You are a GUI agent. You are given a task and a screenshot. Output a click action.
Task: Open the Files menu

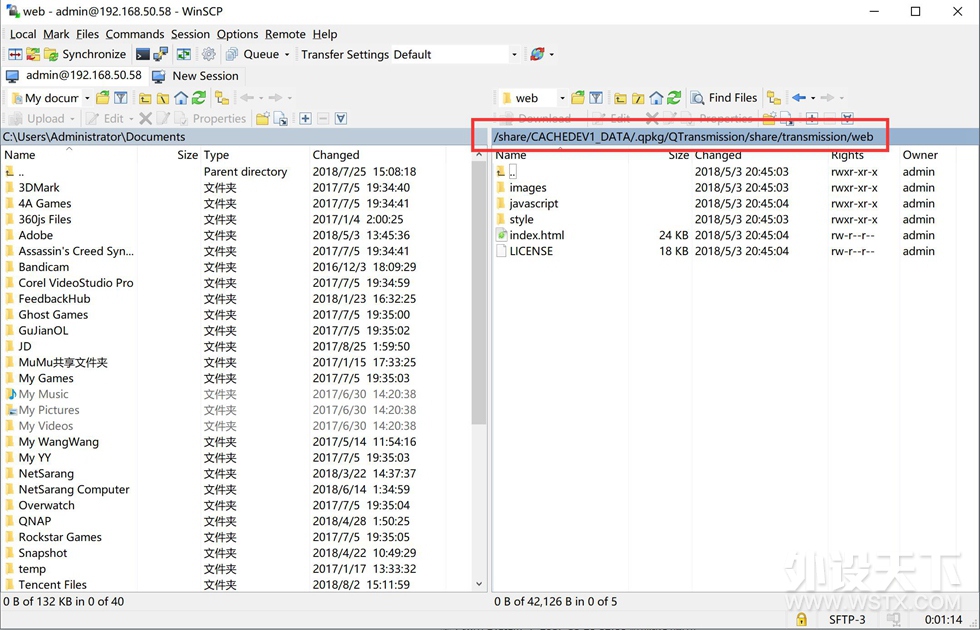click(x=88, y=34)
